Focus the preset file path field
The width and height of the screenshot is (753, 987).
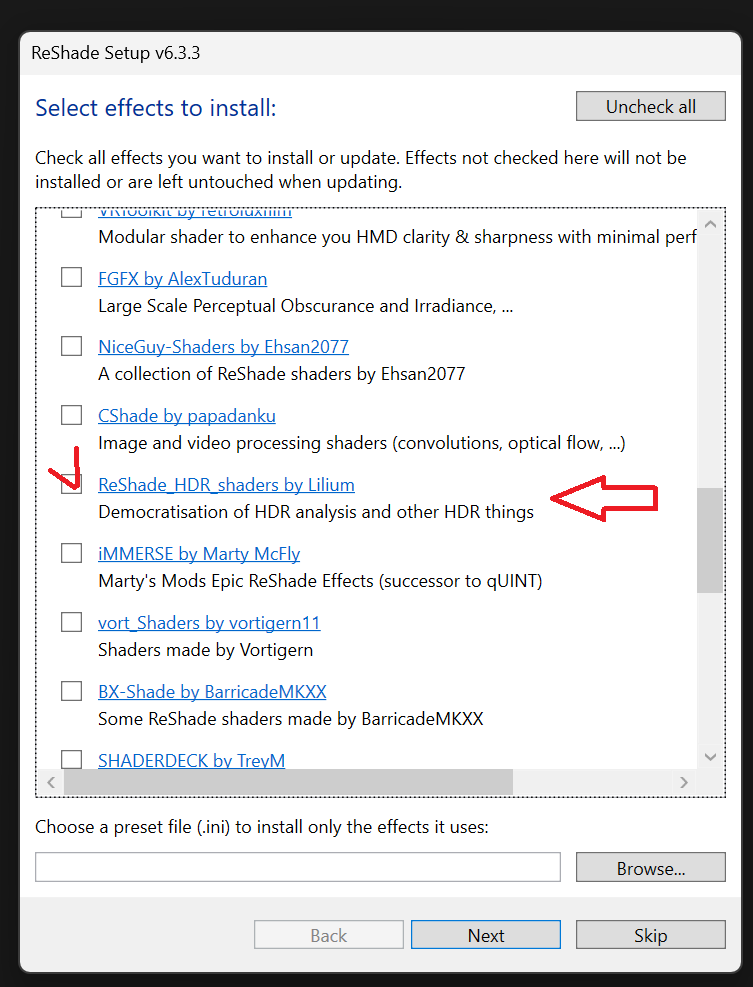pyautogui.click(x=298, y=867)
